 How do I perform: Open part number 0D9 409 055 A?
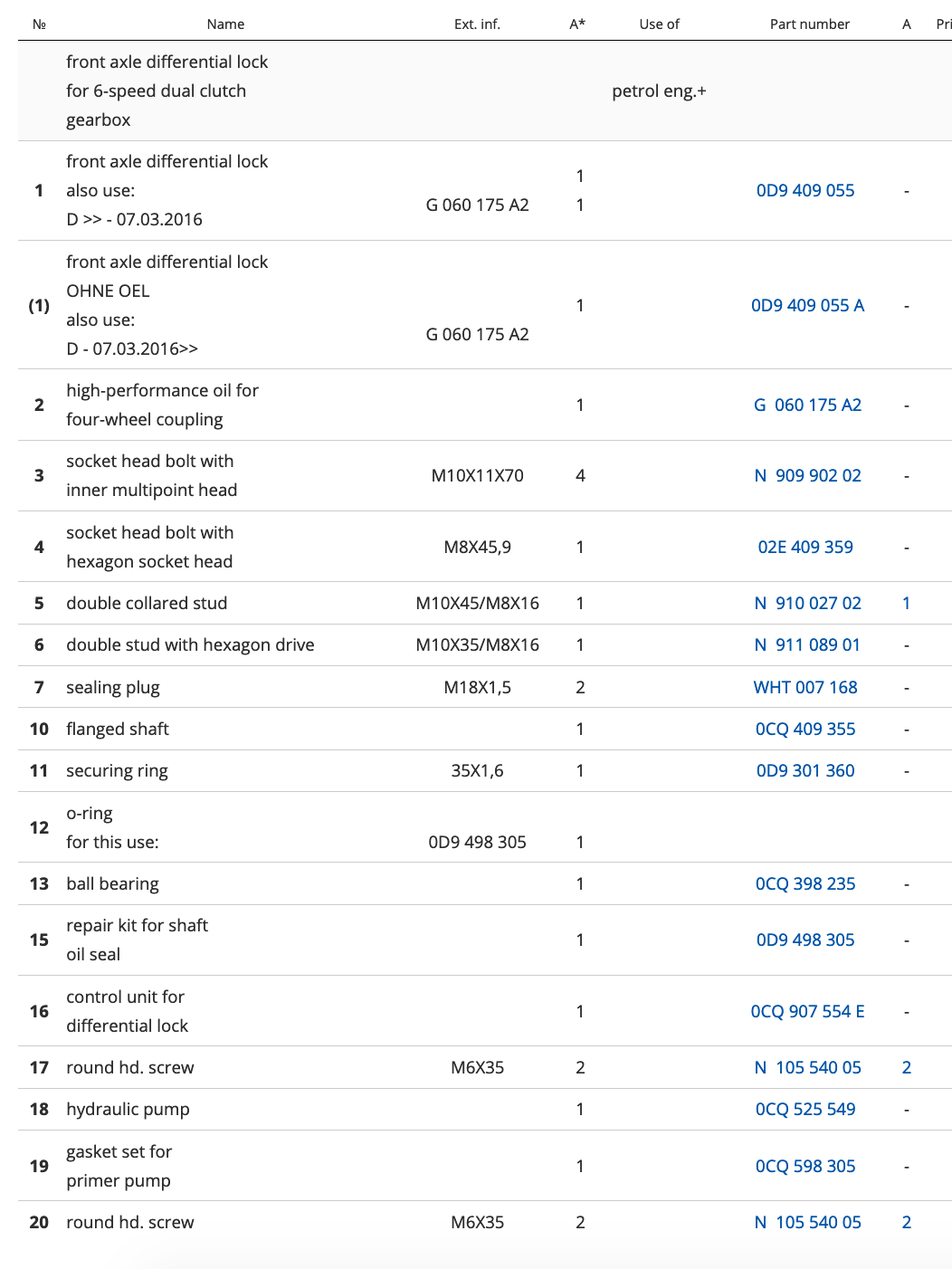point(807,306)
